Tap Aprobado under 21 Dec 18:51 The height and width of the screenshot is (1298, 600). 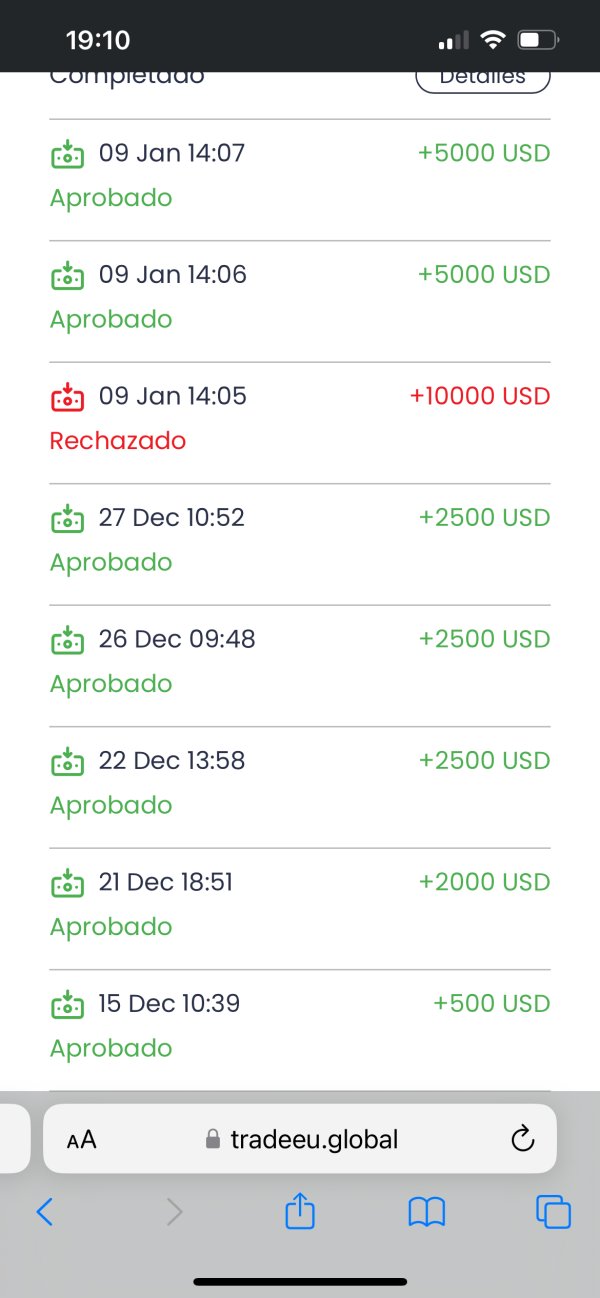(111, 927)
